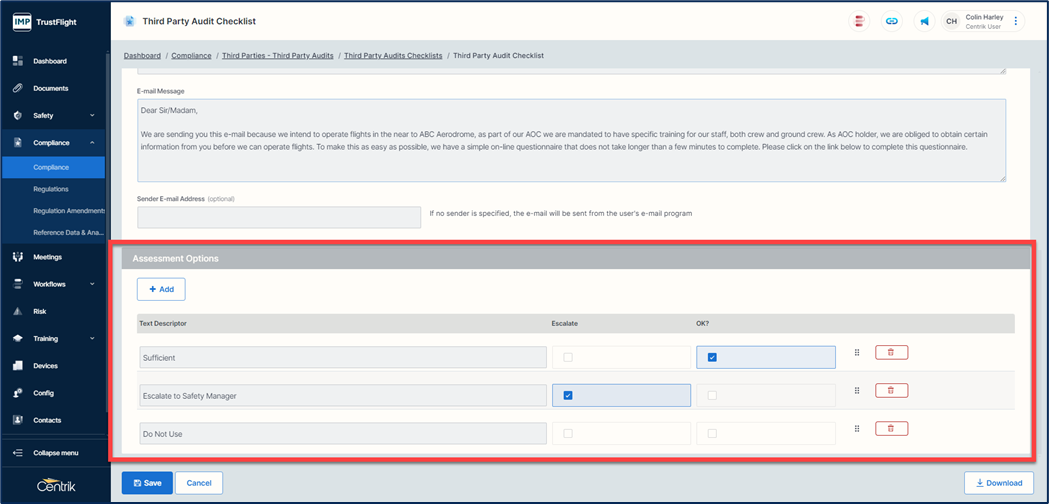Grab the reorder handle for Do Not Use row
This screenshot has width=1049, height=504.
(x=857, y=429)
